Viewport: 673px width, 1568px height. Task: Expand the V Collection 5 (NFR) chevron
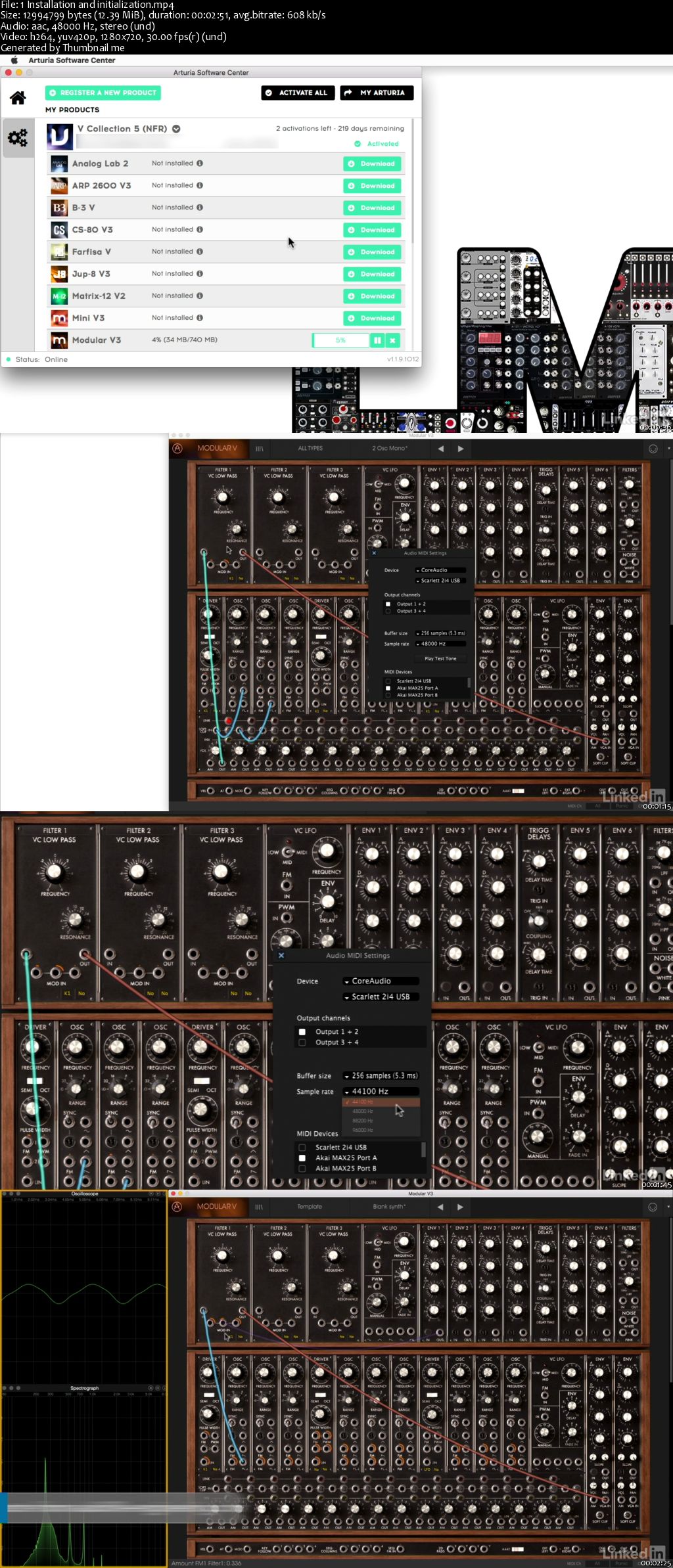(176, 129)
